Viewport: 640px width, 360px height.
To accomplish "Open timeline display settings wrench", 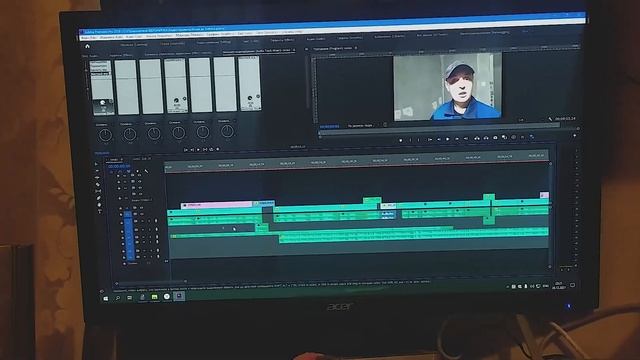I will click(x=146, y=171).
